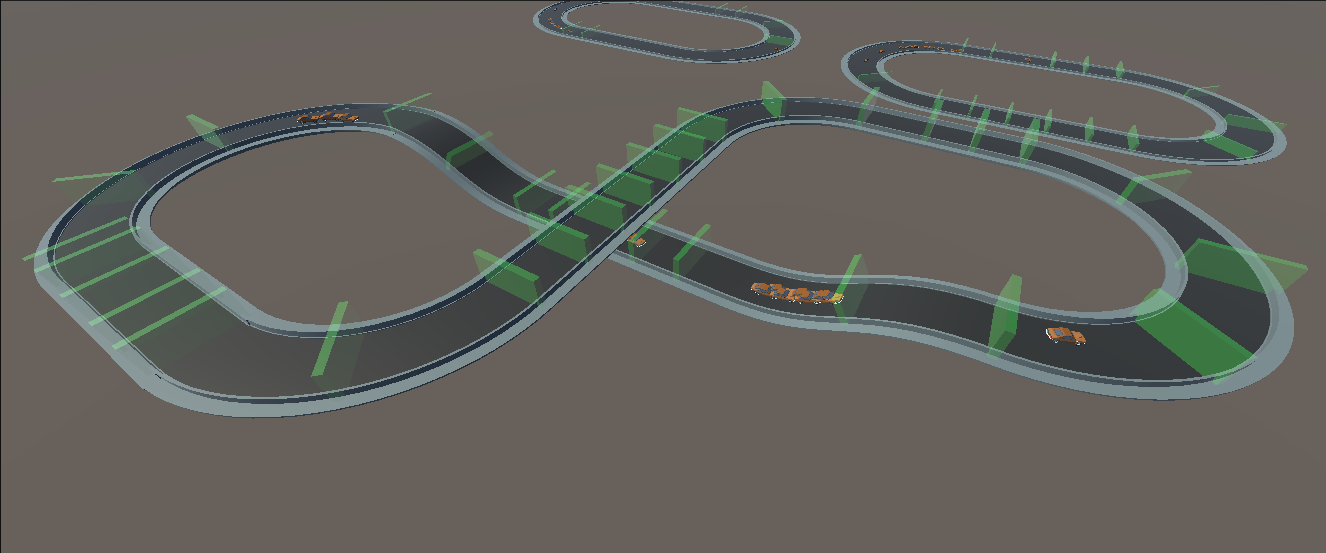
Task: Pick the orange cars on the upper-left bend
Action: pos(328,118)
